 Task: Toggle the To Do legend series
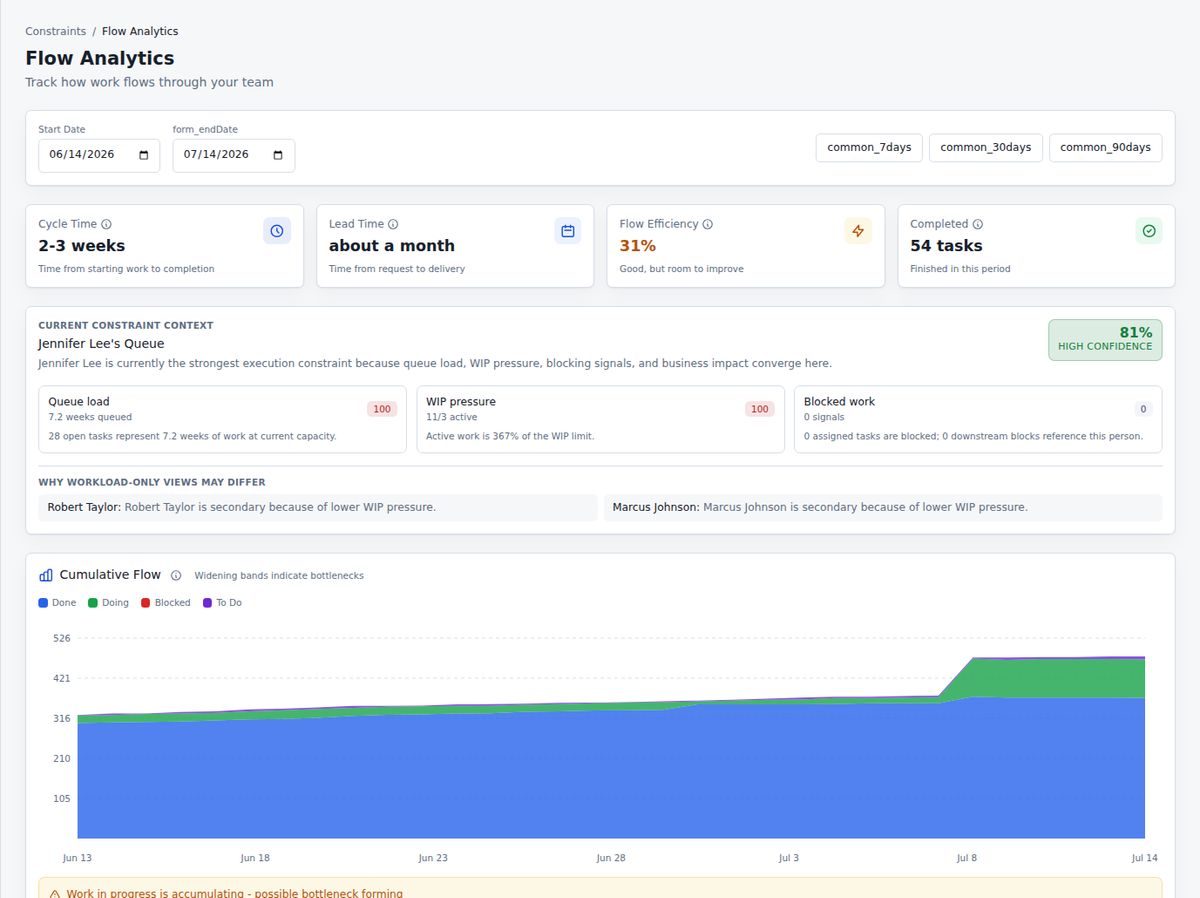(x=222, y=603)
